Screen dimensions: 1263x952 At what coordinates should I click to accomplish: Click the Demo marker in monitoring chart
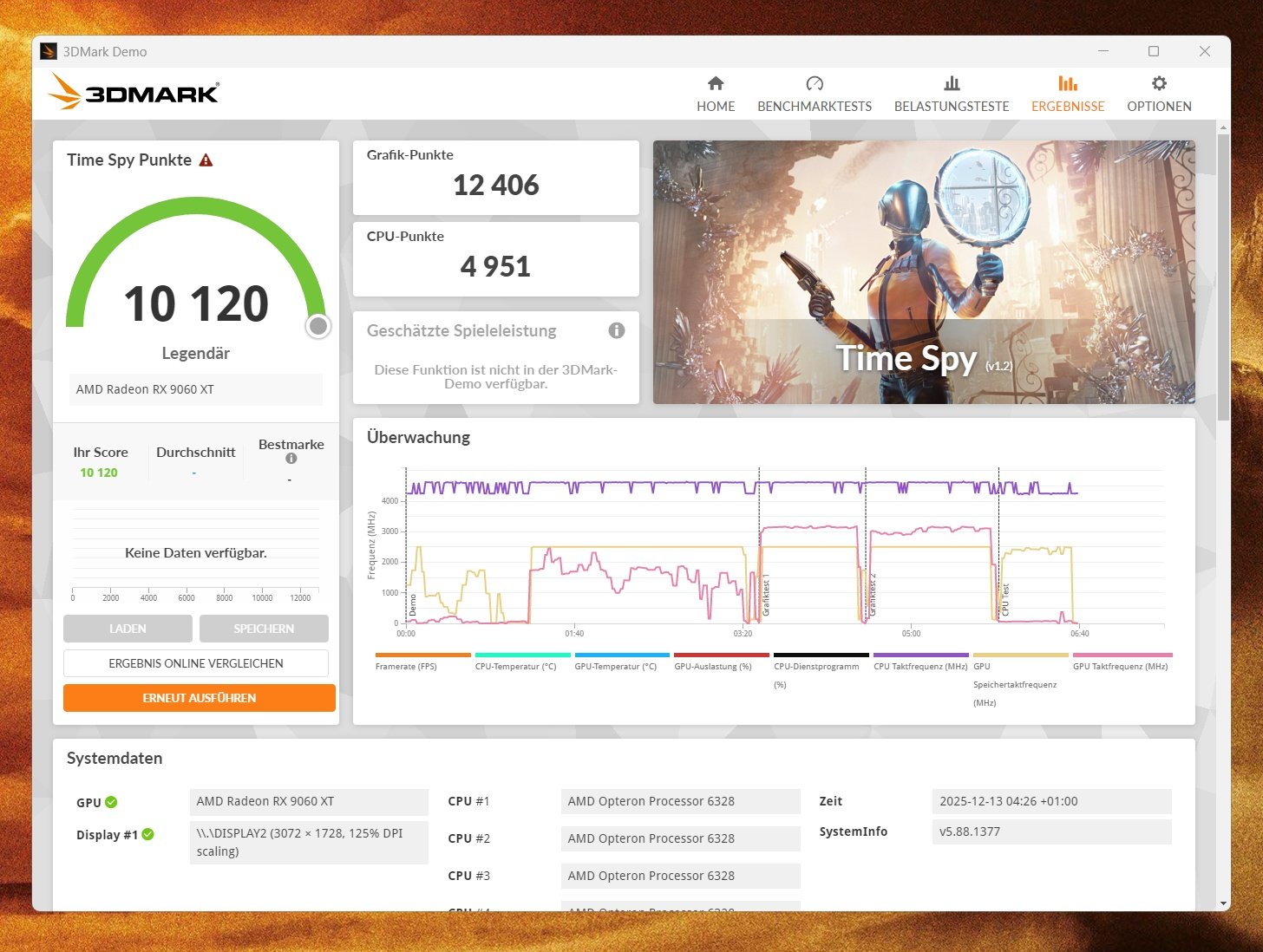click(413, 605)
